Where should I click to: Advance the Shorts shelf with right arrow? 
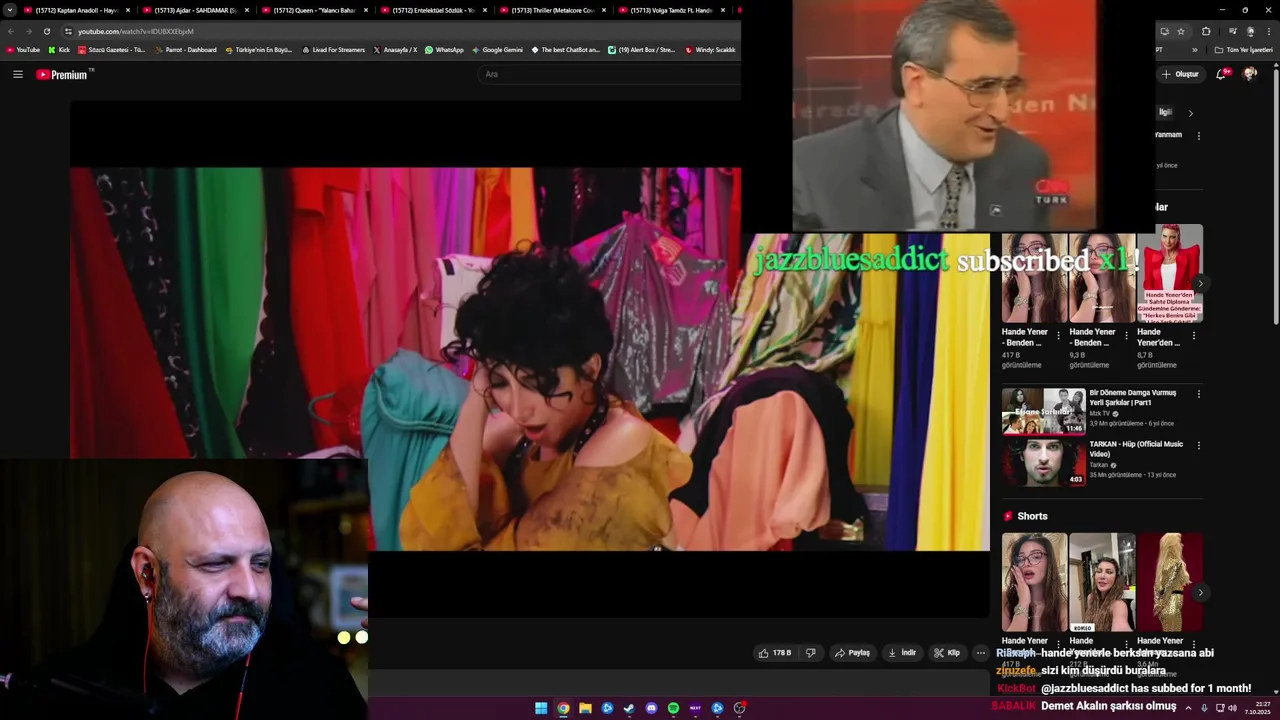pos(1200,593)
